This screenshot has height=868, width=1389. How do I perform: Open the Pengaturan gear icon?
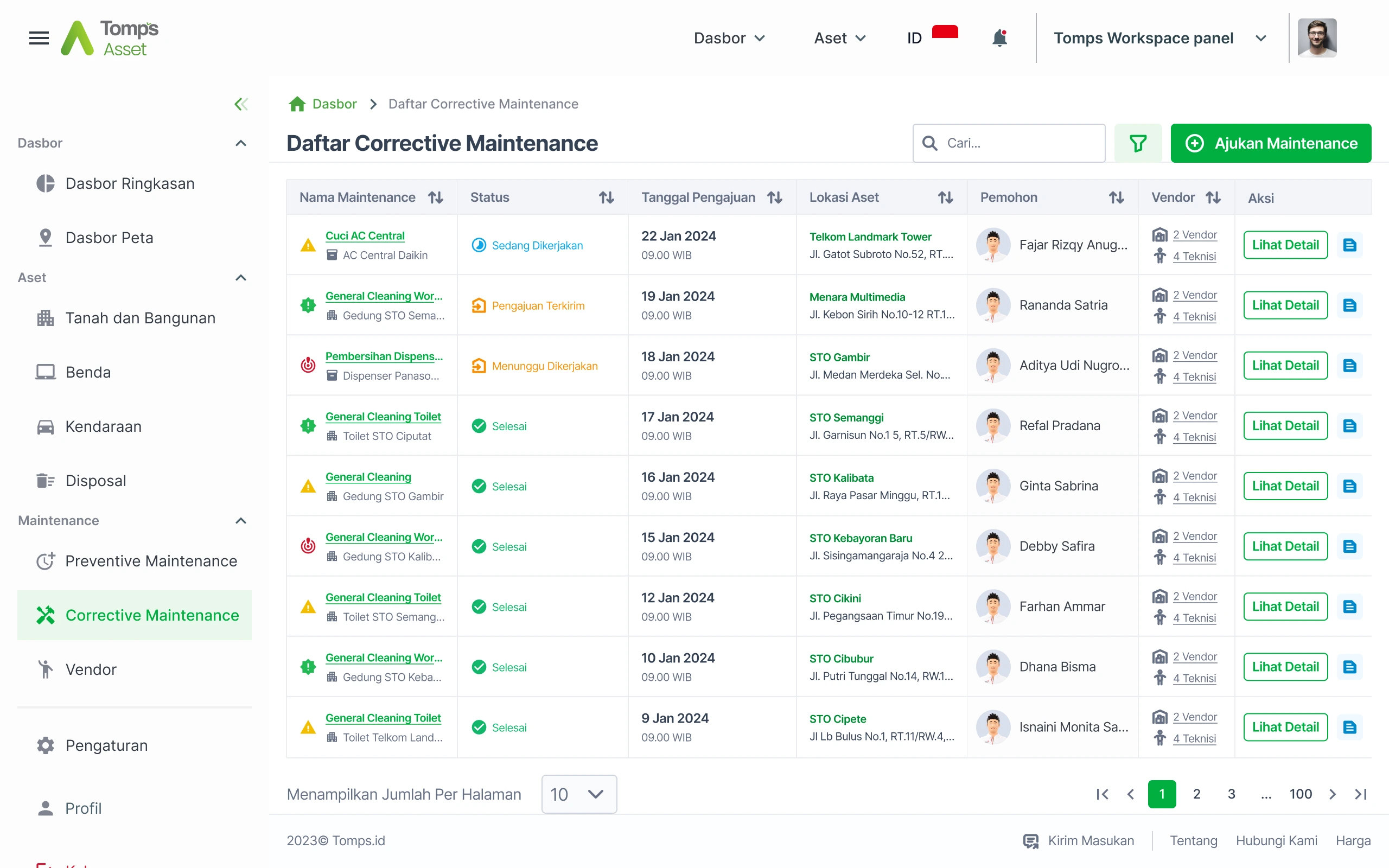pyautogui.click(x=46, y=745)
